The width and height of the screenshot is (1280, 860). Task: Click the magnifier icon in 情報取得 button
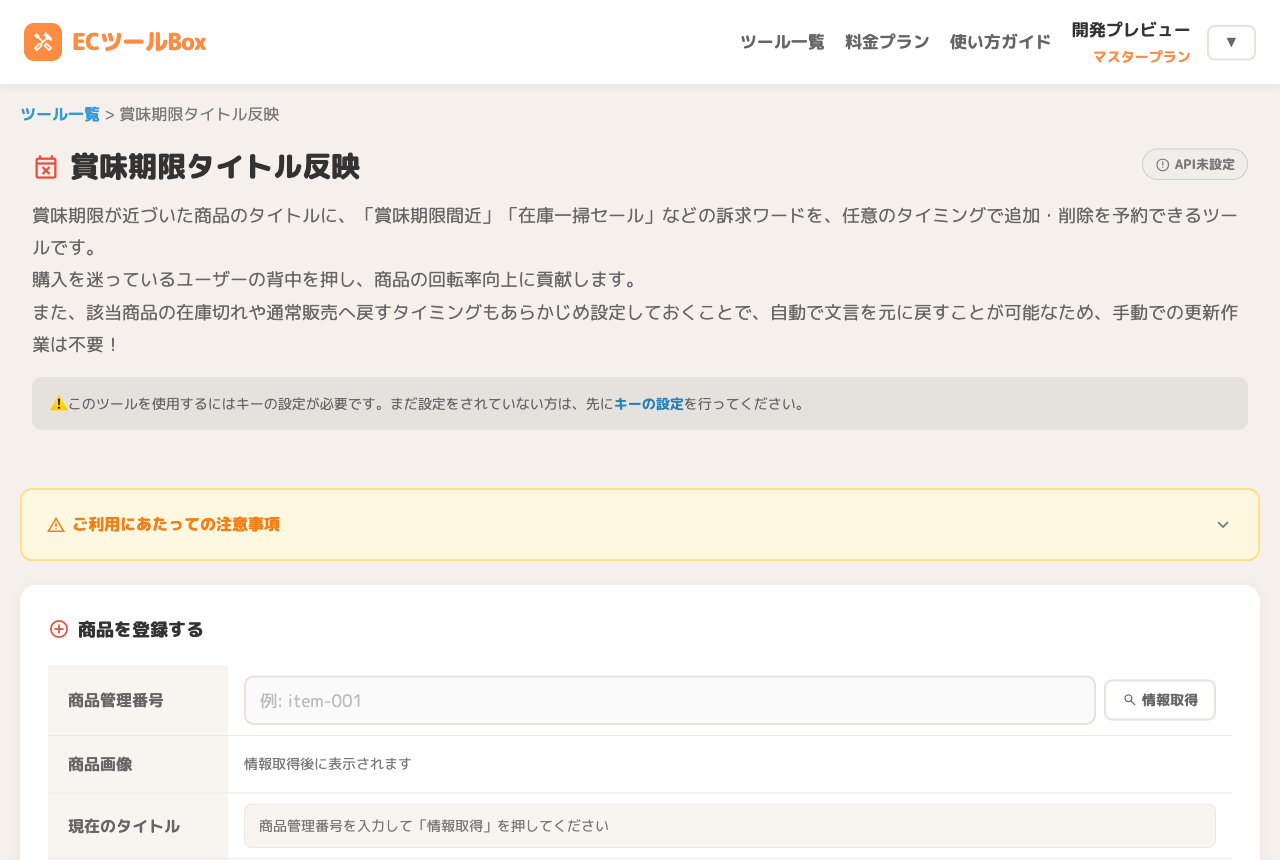(x=1130, y=700)
